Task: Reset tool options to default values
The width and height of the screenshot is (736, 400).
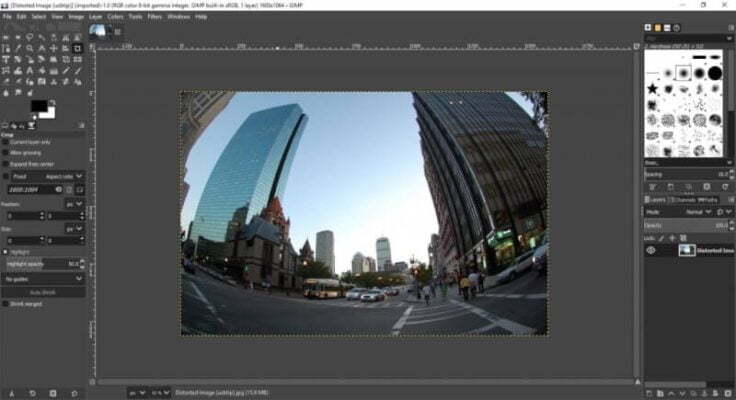Action: pos(74,393)
